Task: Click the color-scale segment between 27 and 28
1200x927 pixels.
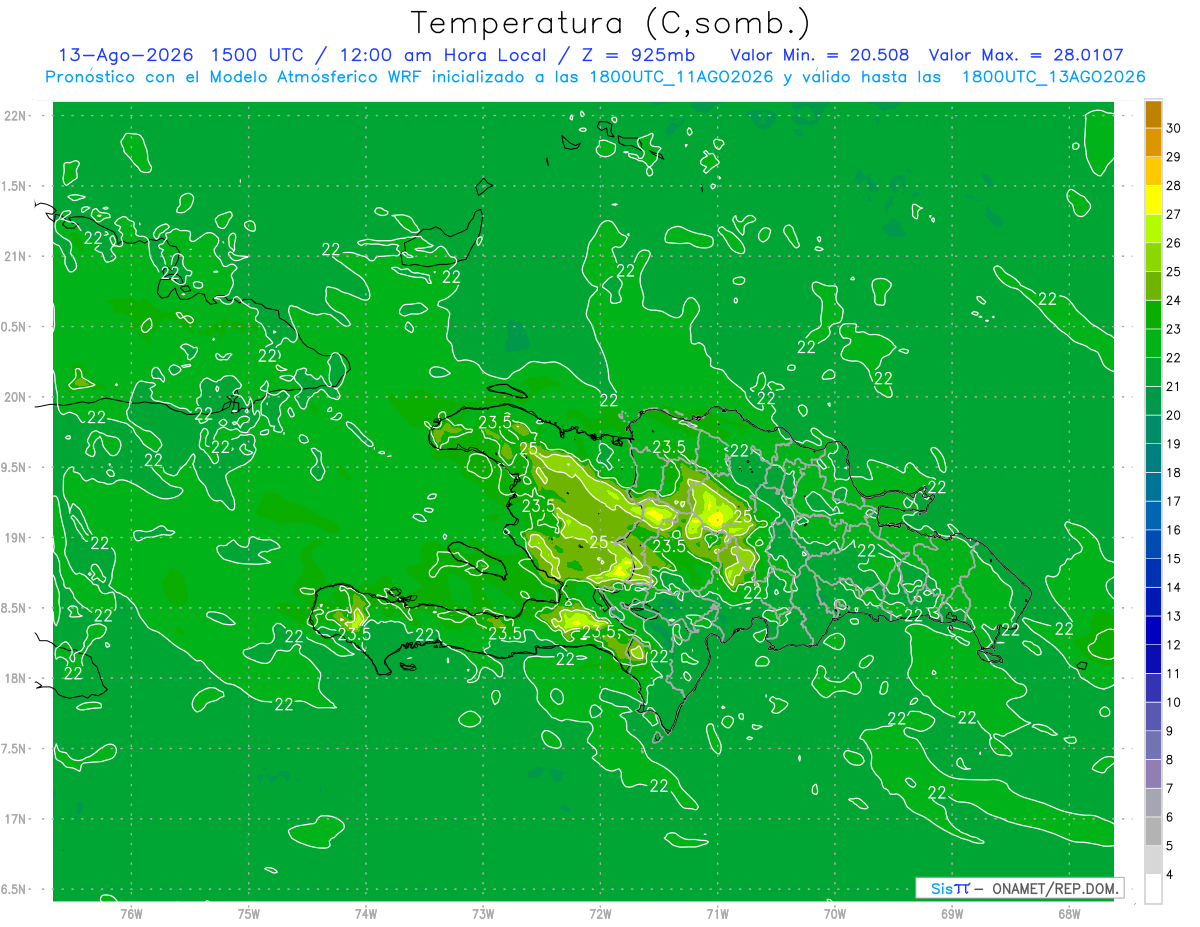Action: (x=1153, y=200)
